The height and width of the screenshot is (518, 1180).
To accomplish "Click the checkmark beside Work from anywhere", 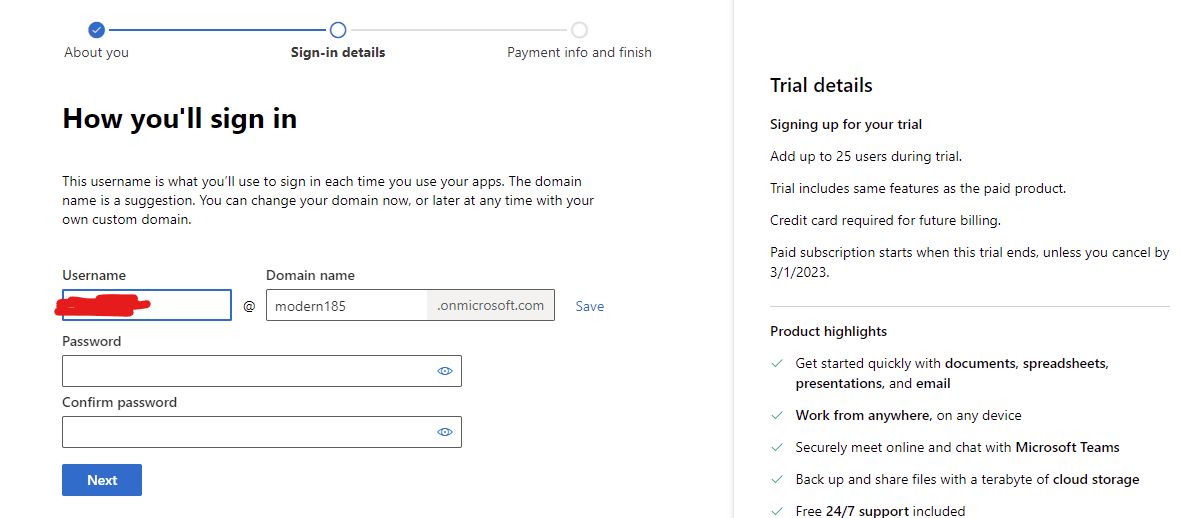I will point(777,416).
